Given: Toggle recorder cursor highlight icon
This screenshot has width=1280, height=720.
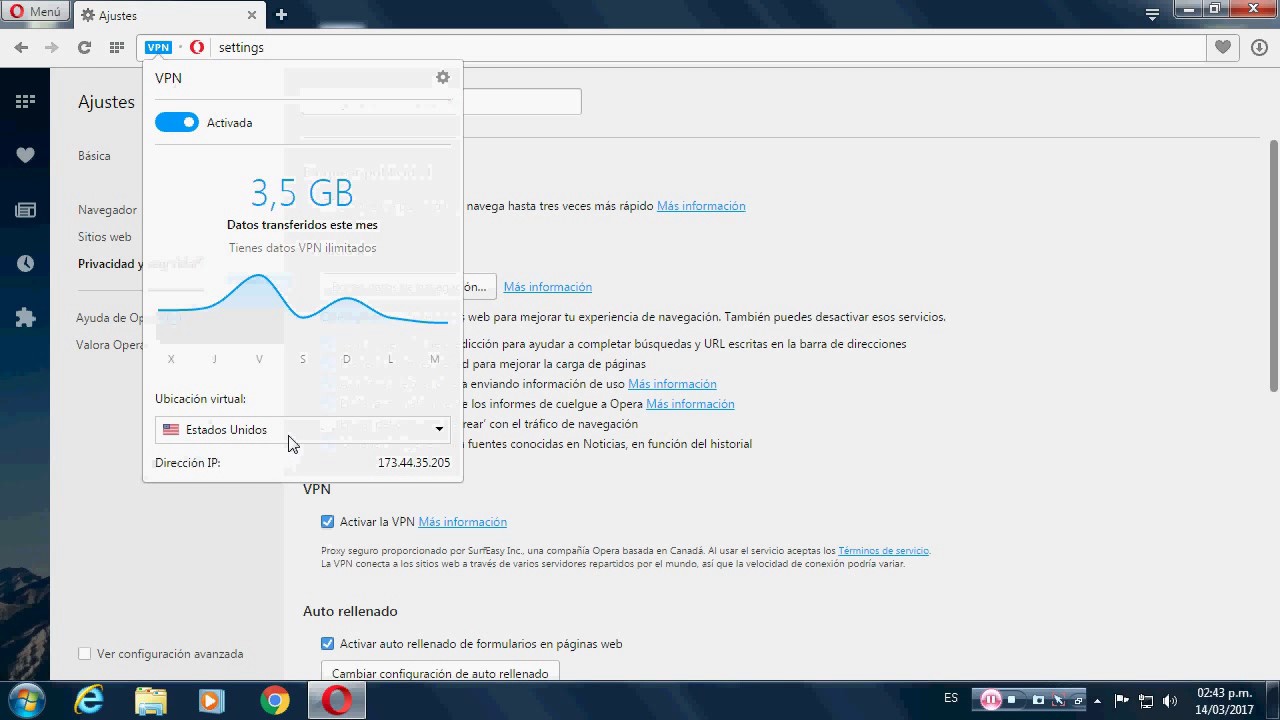Looking at the screenshot, I should pos(1059,700).
